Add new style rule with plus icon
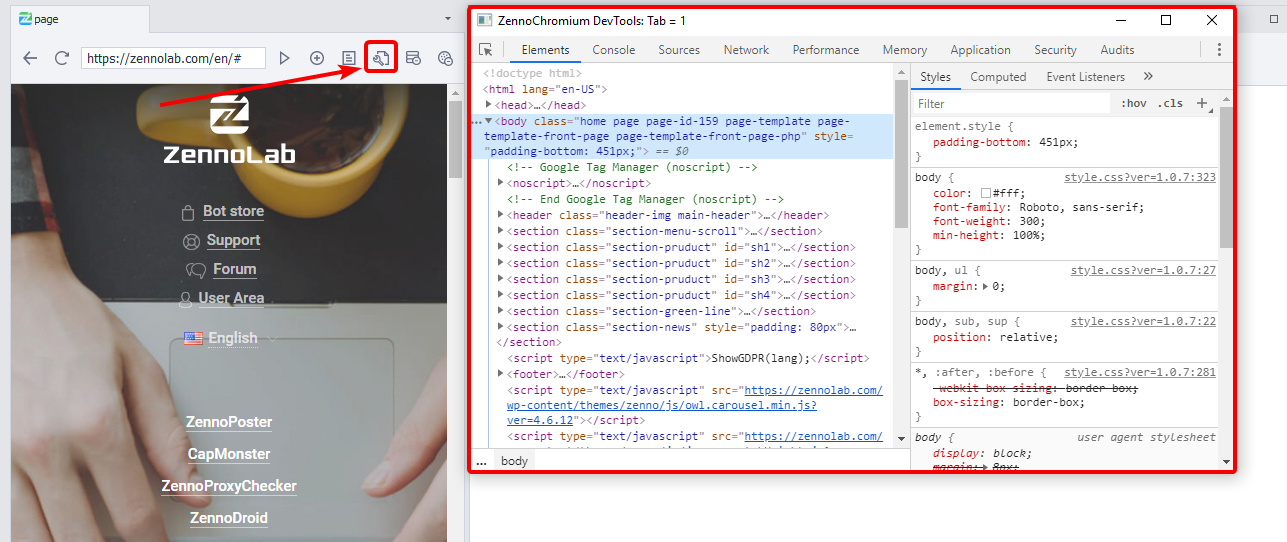The width and height of the screenshot is (1287, 542). coord(1202,103)
